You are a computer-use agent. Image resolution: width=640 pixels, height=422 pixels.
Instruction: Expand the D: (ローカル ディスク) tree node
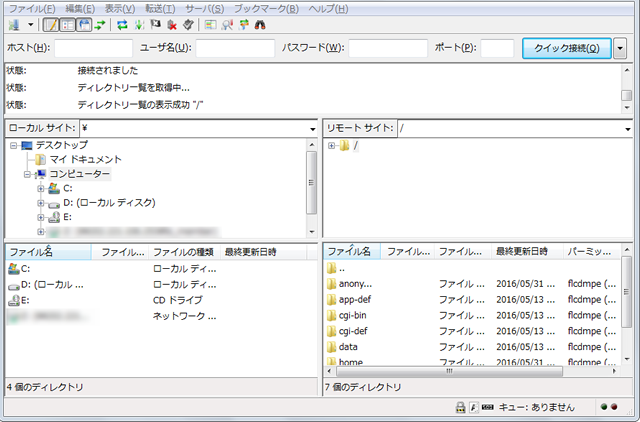(40, 203)
